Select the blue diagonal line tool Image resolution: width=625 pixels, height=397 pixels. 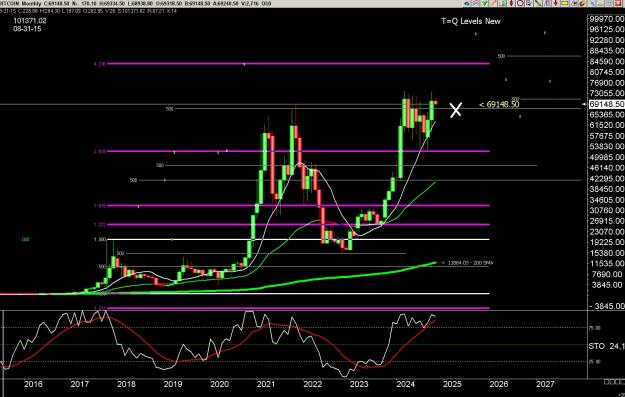coord(592,3)
